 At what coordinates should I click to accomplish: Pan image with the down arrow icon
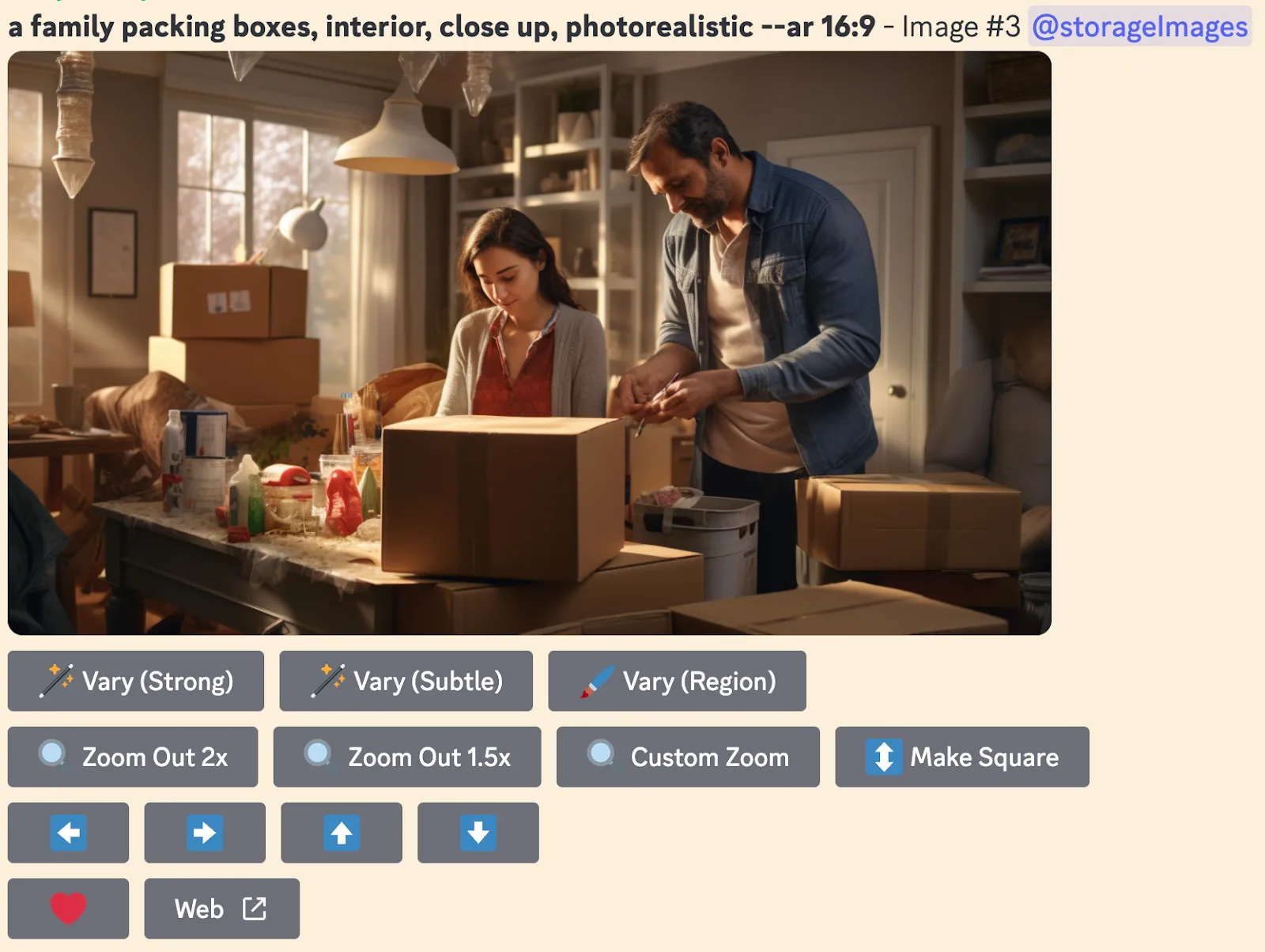point(478,833)
